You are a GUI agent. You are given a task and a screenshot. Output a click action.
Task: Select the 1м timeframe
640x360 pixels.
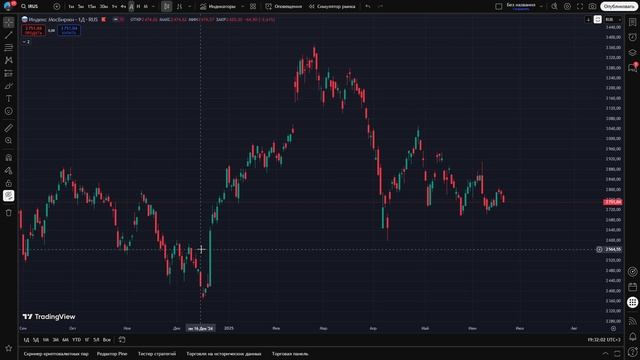click(x=71, y=7)
